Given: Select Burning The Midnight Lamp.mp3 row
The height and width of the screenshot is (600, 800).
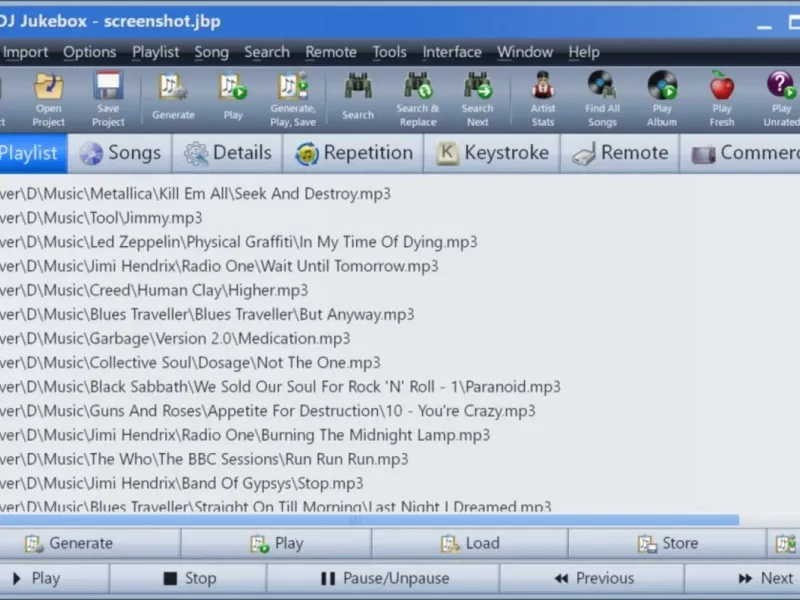Looking at the screenshot, I should (400, 435).
